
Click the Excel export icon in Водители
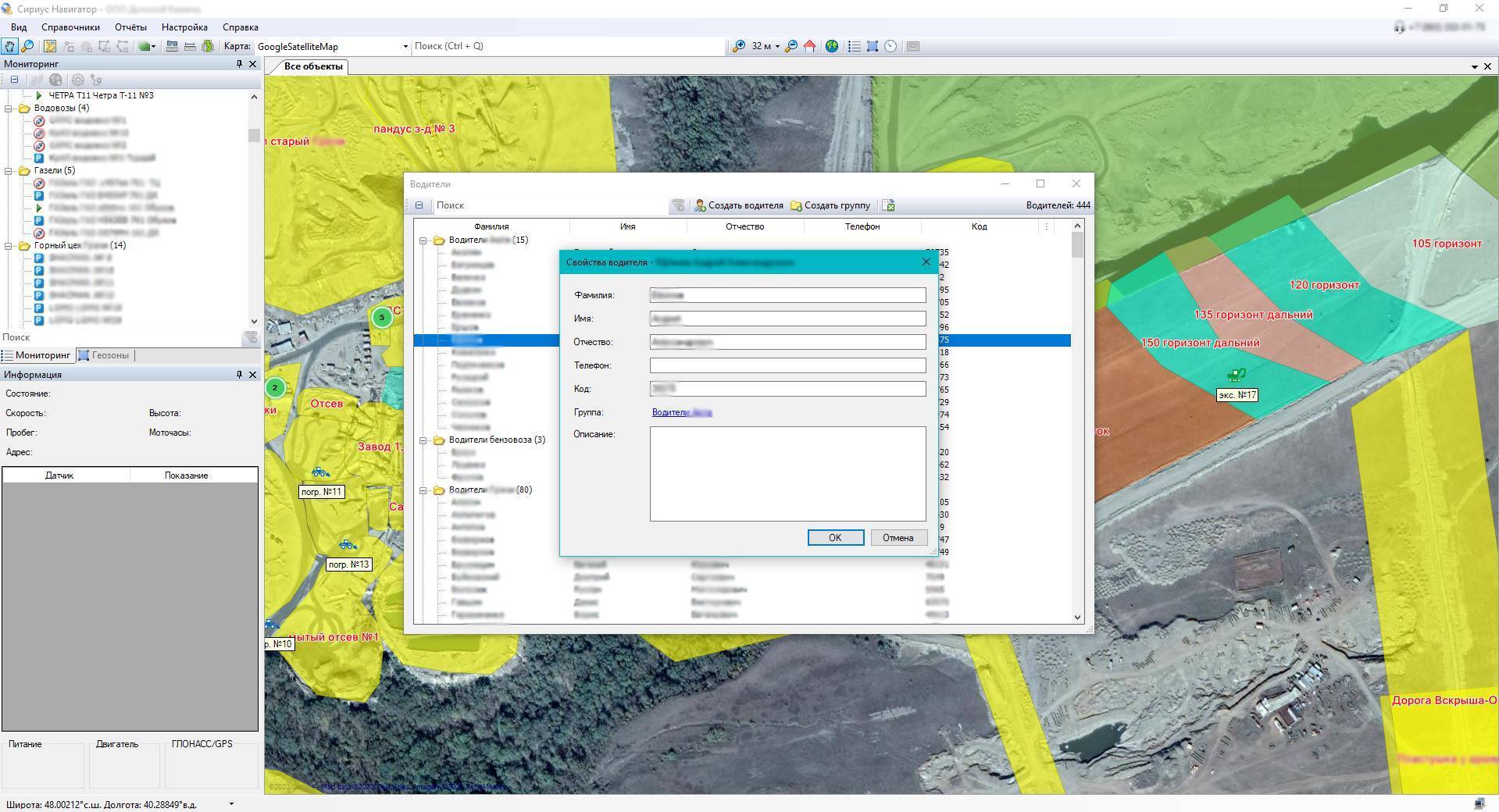click(889, 205)
